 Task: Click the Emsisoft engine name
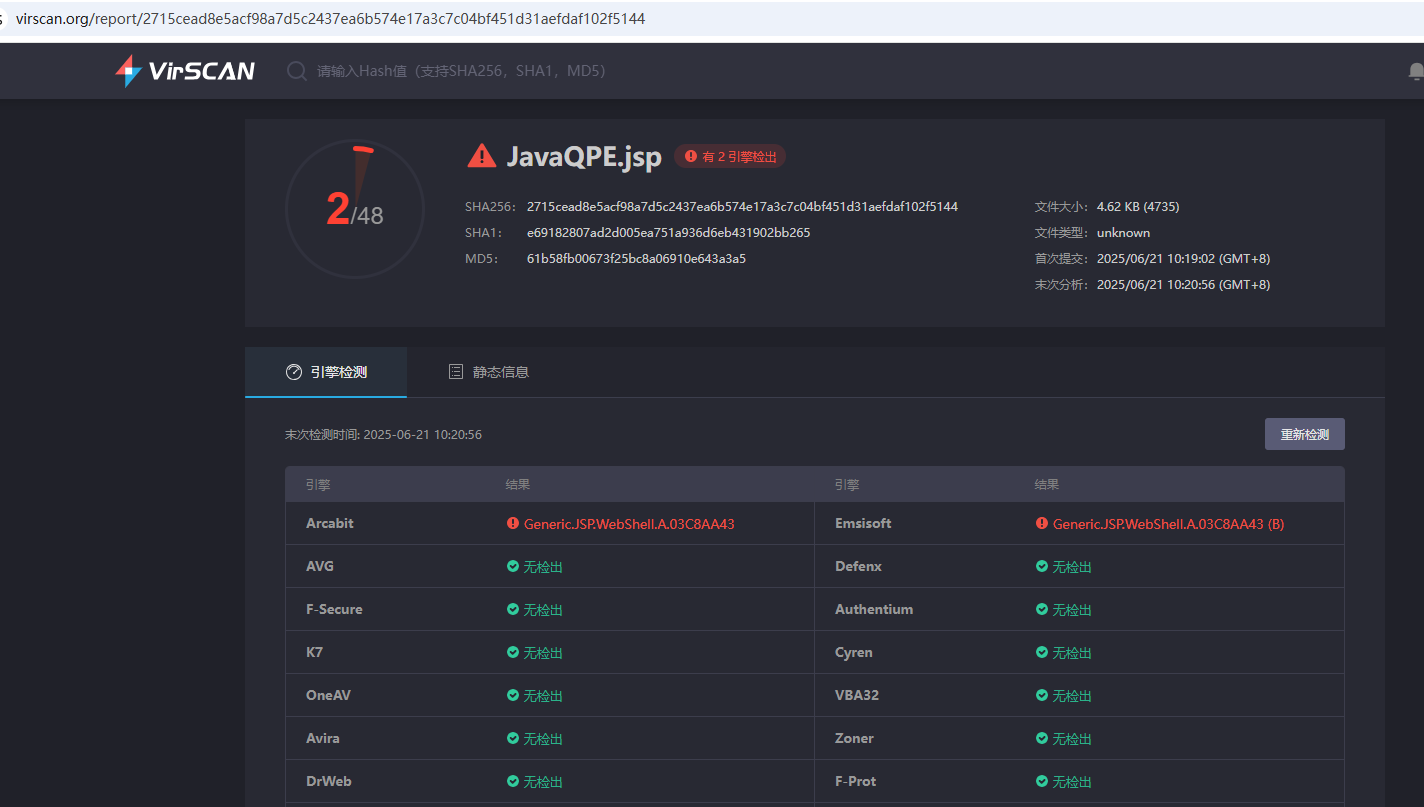(863, 524)
